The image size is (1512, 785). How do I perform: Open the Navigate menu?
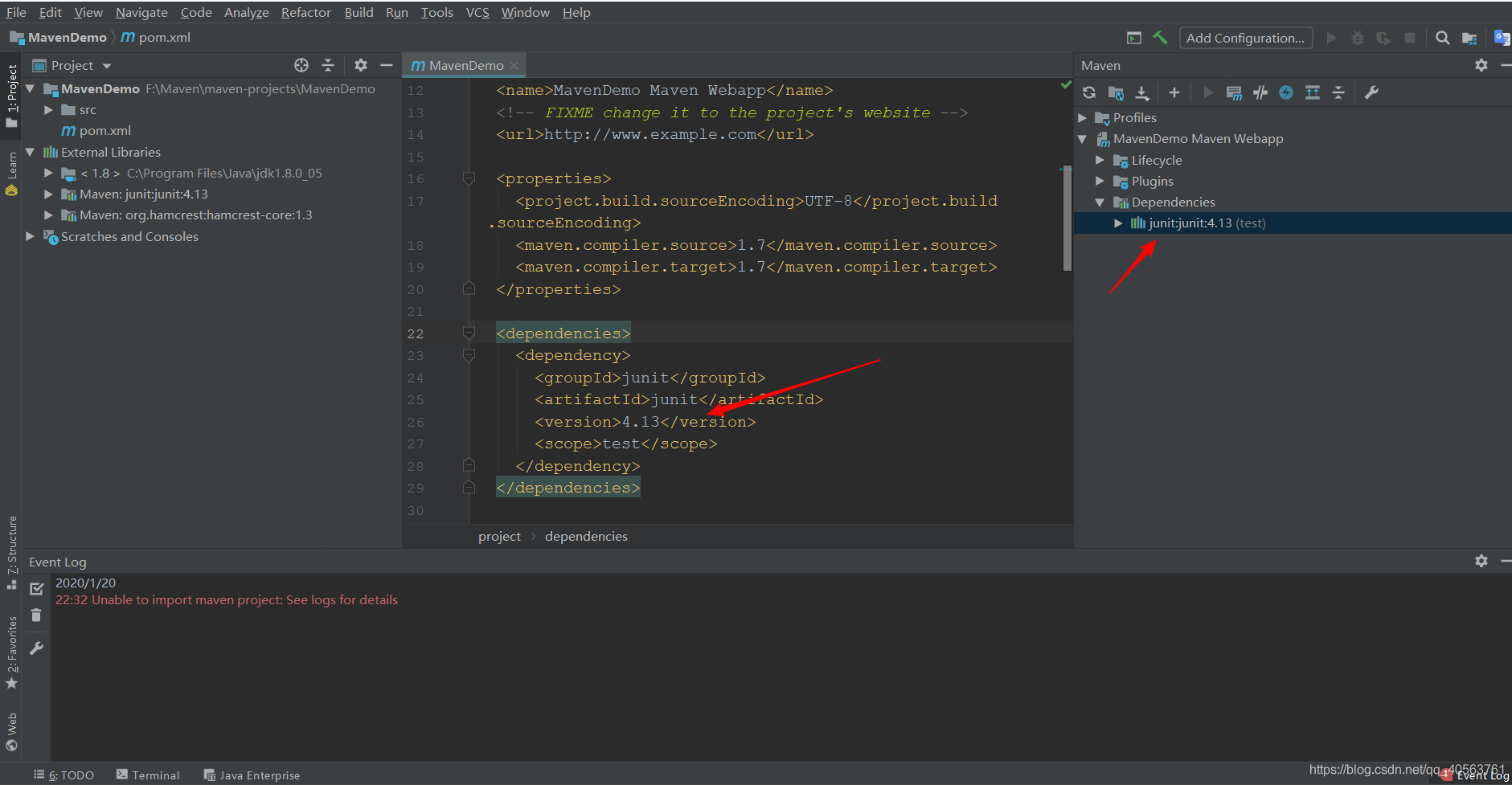(x=141, y=12)
